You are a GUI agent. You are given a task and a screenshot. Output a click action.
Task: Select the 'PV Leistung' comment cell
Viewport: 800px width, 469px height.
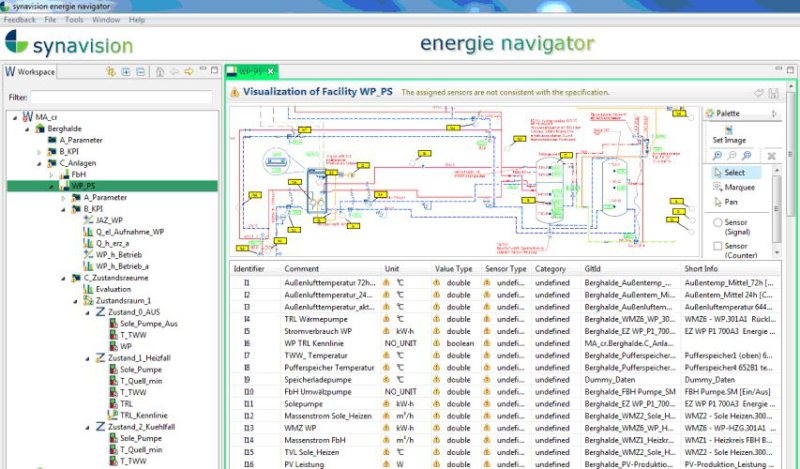click(304, 464)
